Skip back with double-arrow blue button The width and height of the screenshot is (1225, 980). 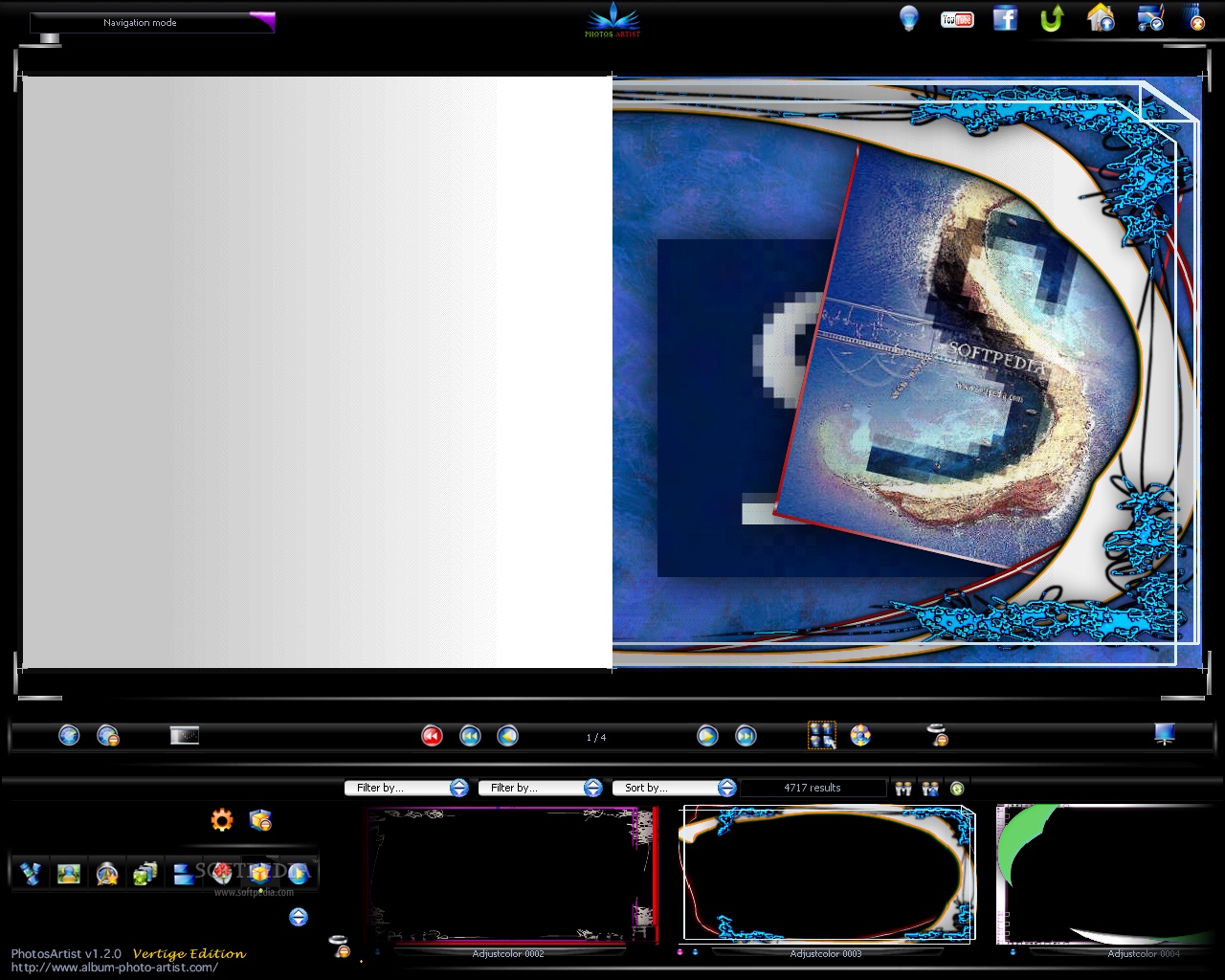click(x=470, y=735)
